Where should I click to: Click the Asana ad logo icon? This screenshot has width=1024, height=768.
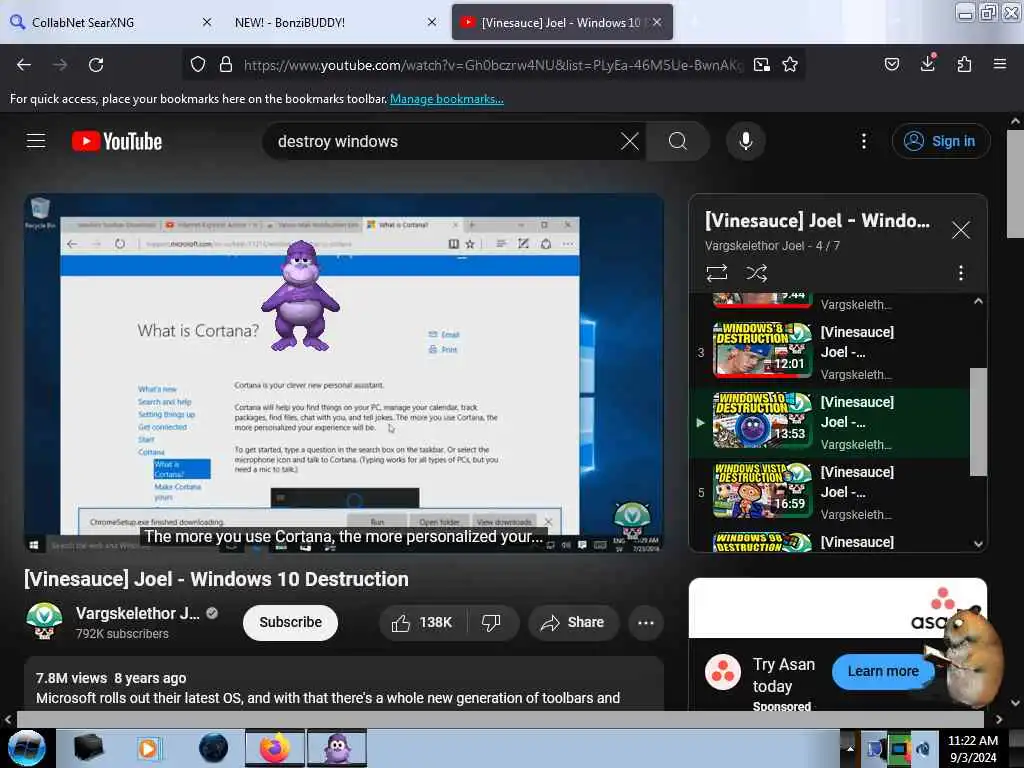pyautogui.click(x=723, y=671)
